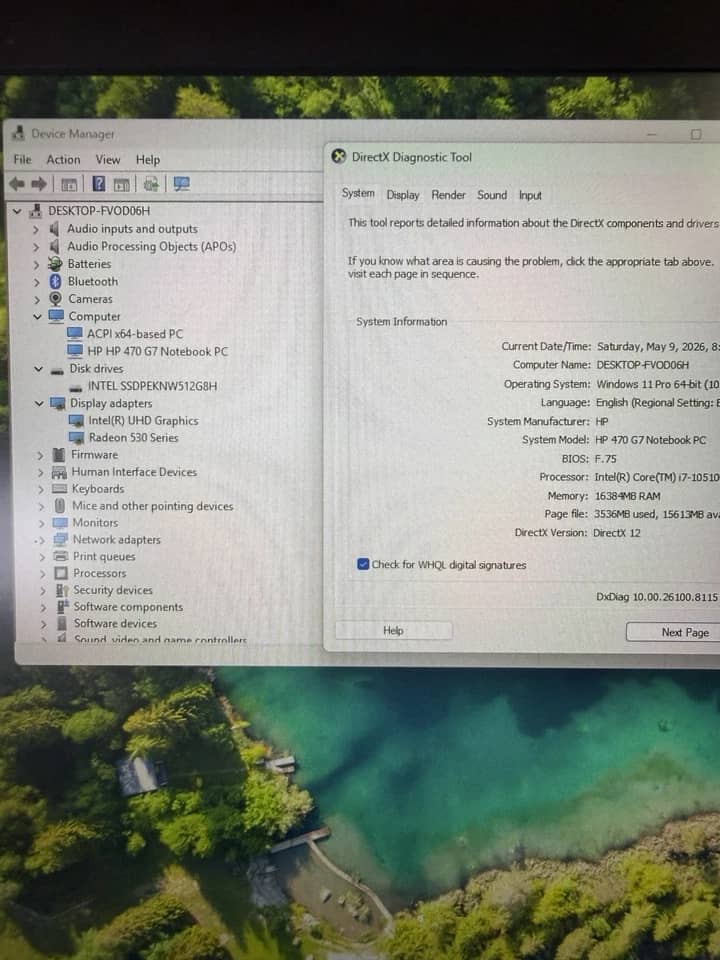The image size is (720, 960).
Task: Click the DirectX Diagnostic Tool title icon
Action: pos(339,157)
